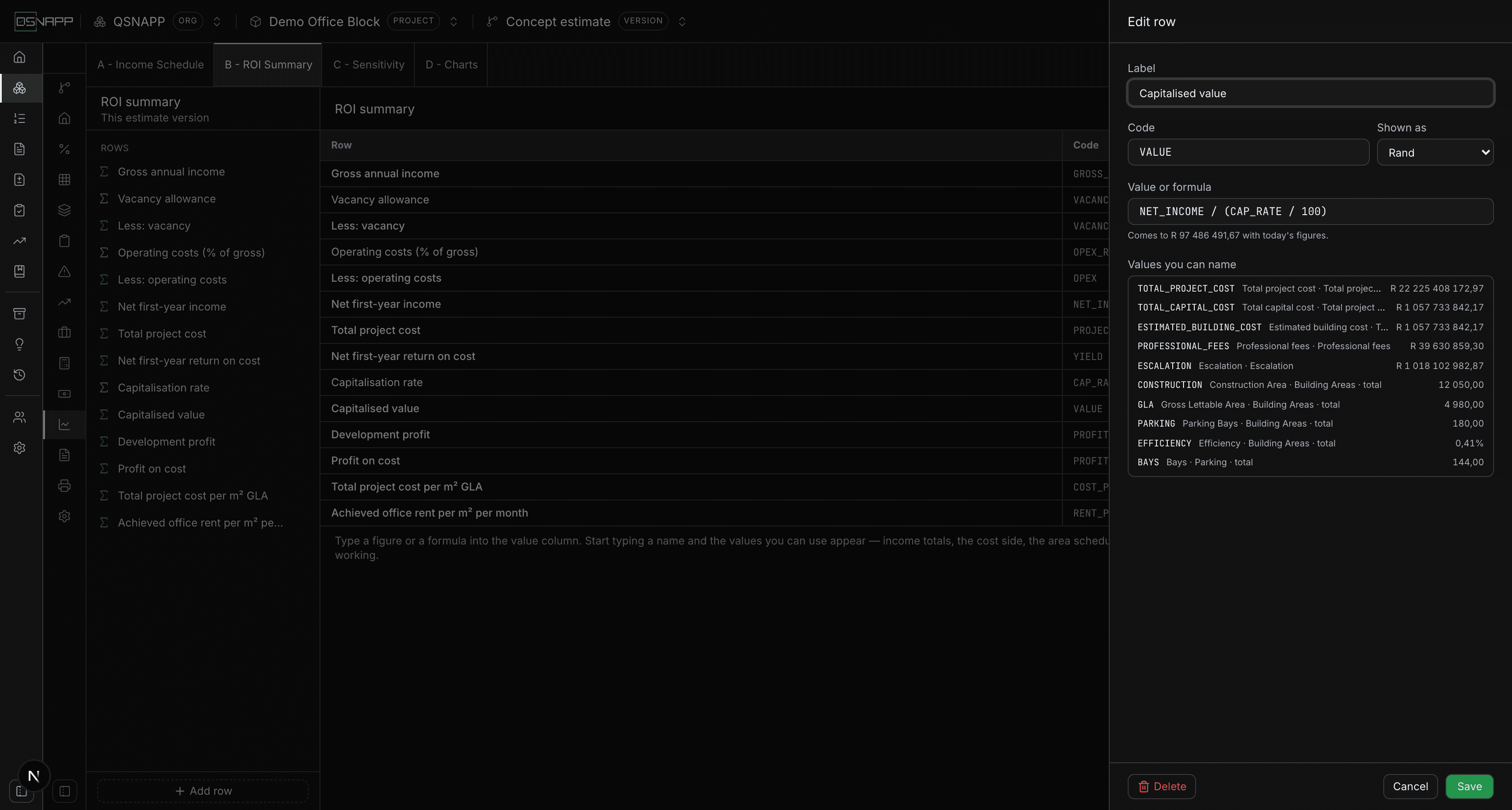
Task: Click the warning triangle icon
Action: (x=64, y=271)
